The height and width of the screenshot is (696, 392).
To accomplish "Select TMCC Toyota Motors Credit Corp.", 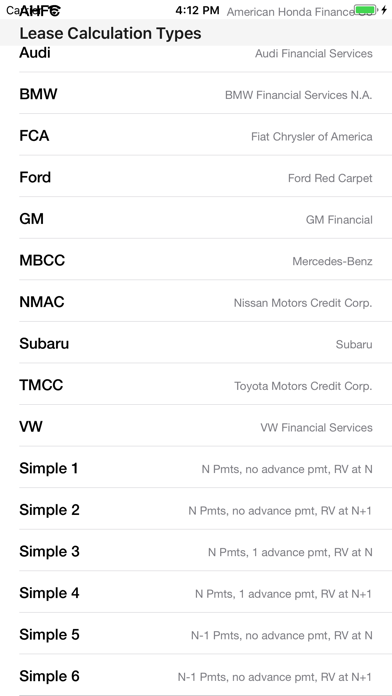I will [x=196, y=384].
